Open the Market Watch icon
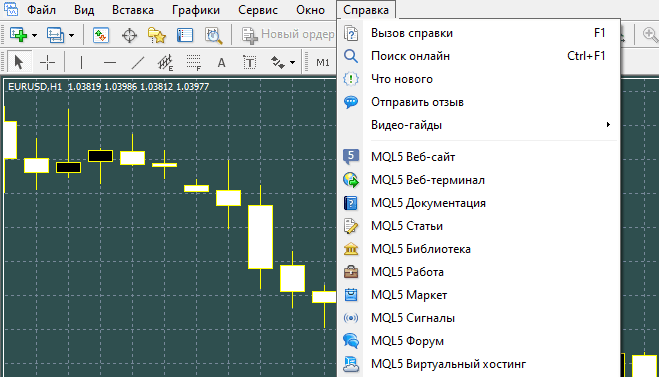 tap(101, 35)
